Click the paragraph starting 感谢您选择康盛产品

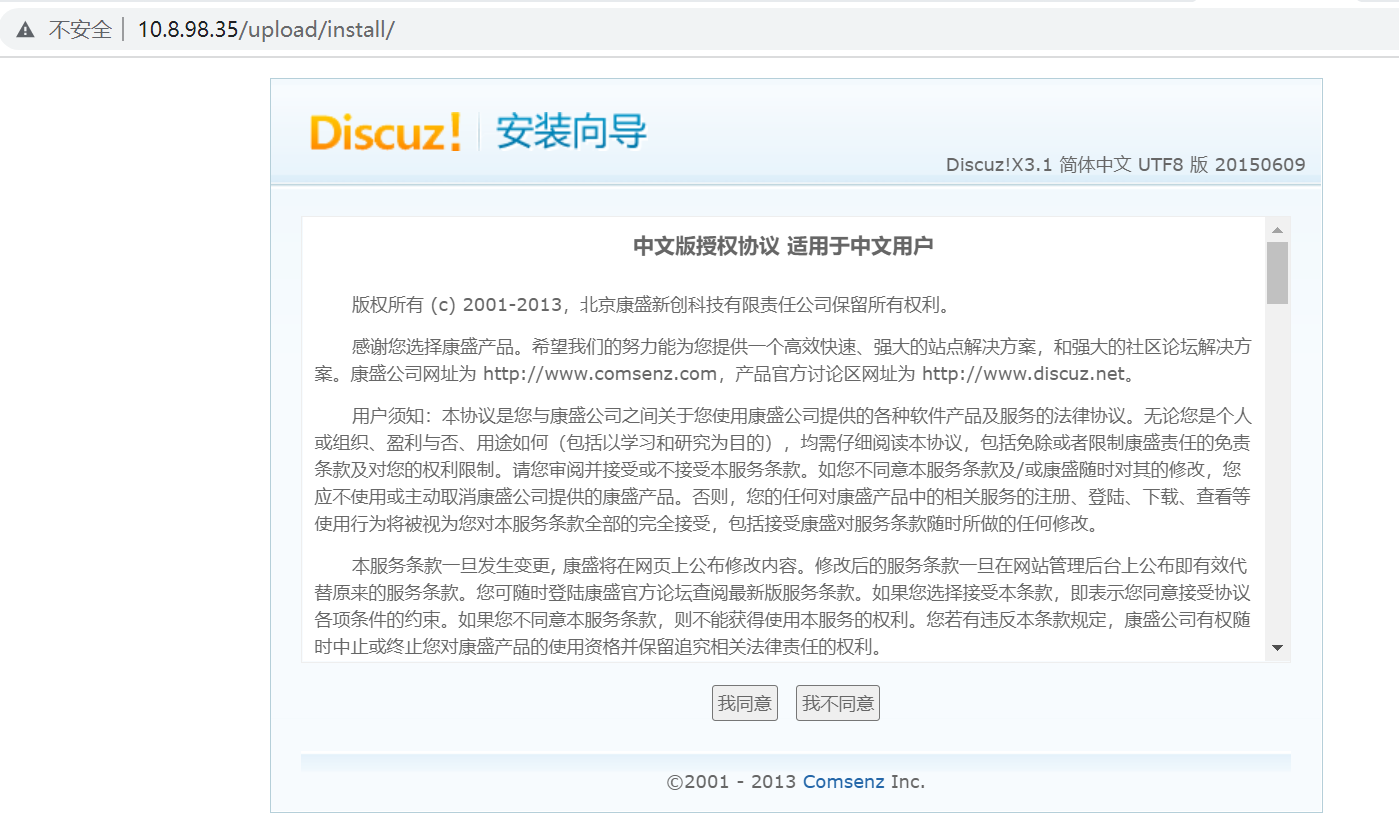[x=783, y=361]
